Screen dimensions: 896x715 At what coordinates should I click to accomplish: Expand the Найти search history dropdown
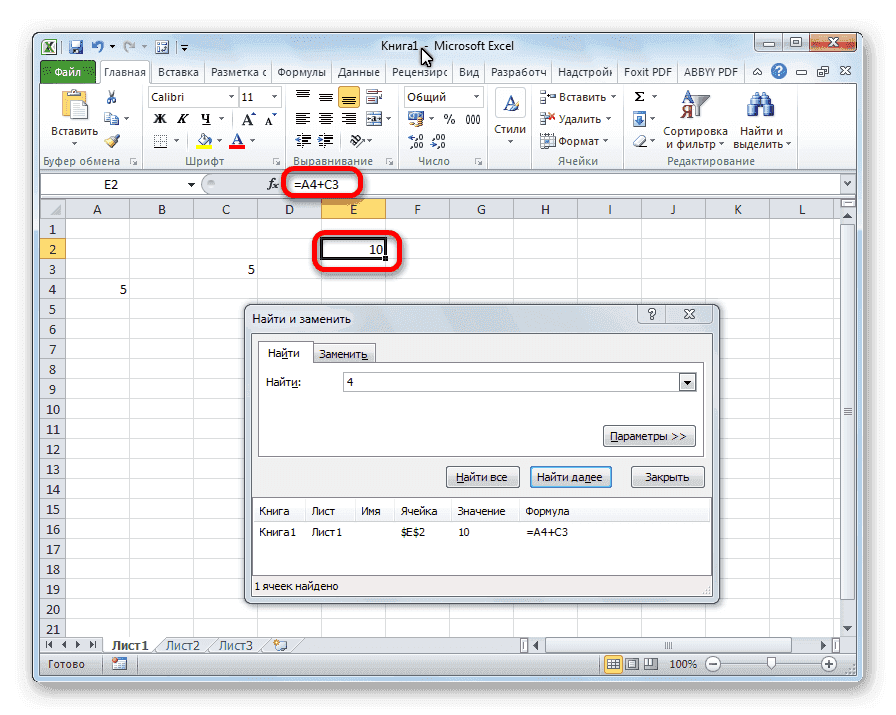tap(688, 382)
